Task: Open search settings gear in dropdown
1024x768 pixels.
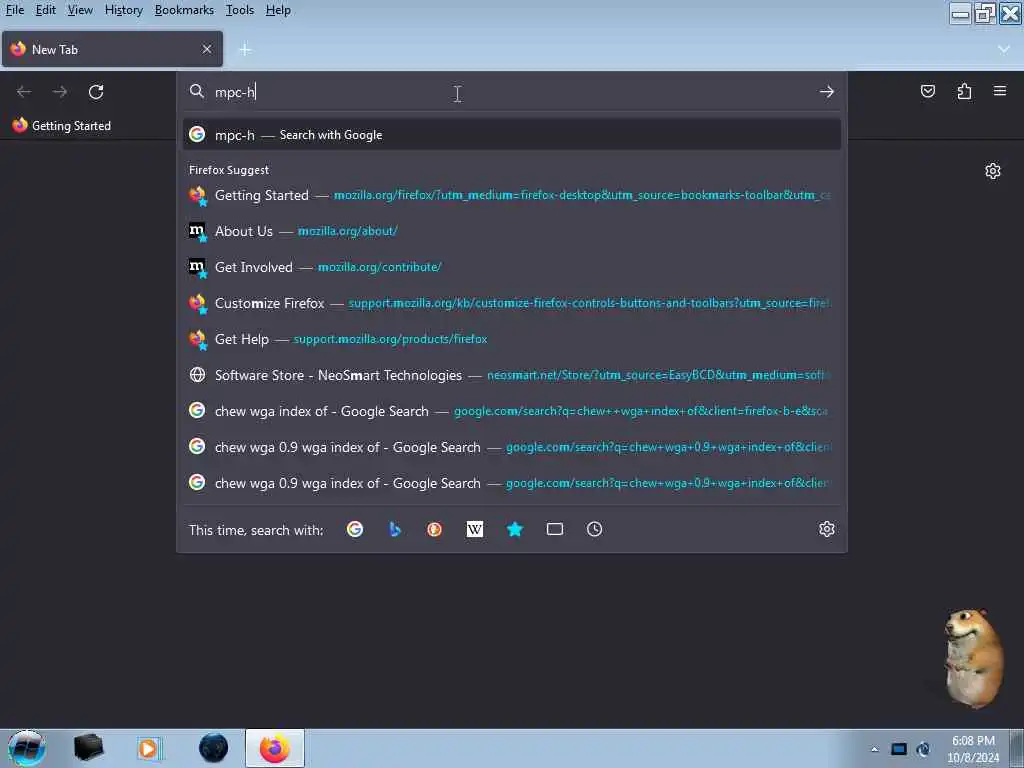Action: coord(827,530)
